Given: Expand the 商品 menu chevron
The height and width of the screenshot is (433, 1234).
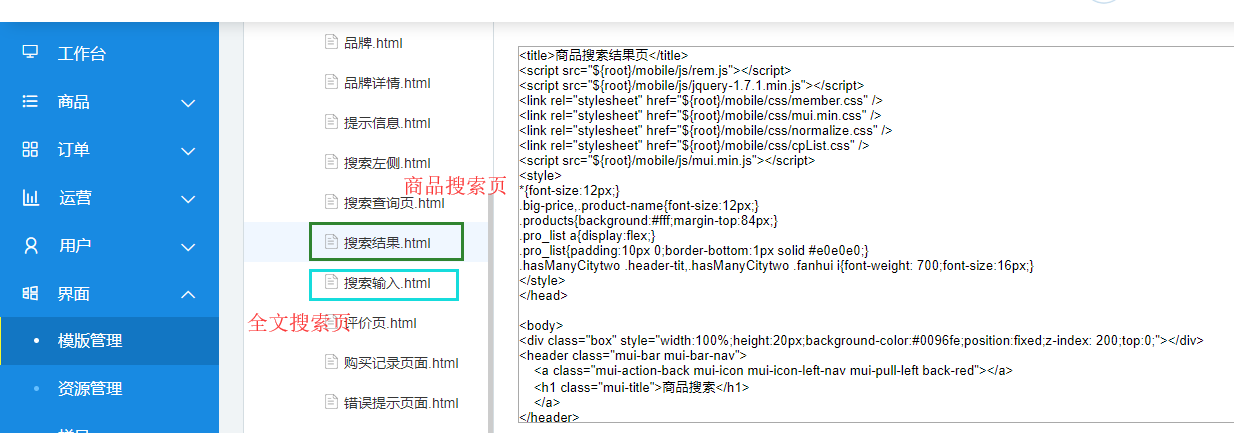Looking at the screenshot, I should point(188,102).
